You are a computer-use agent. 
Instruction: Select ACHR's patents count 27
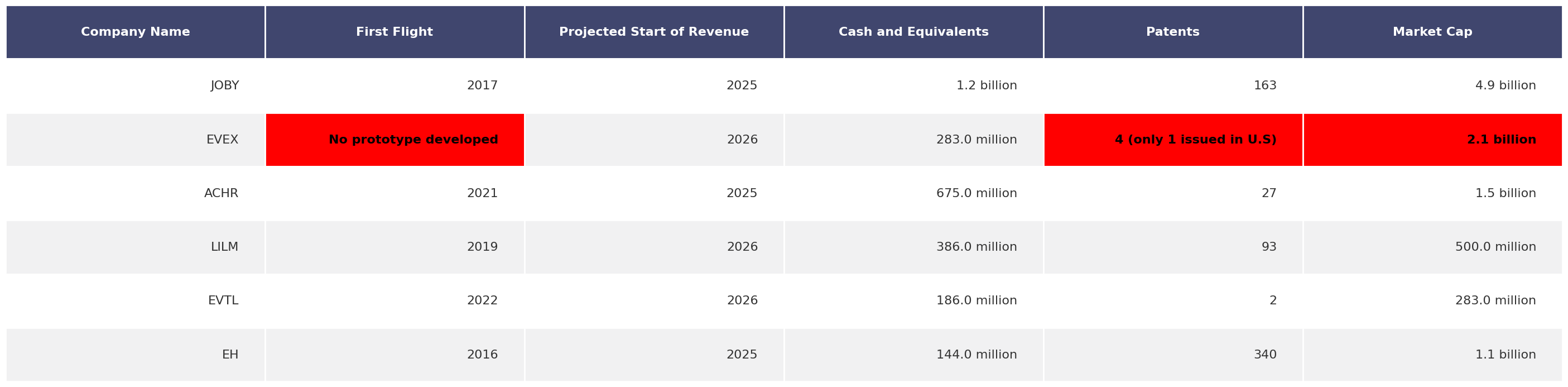[1173, 193]
